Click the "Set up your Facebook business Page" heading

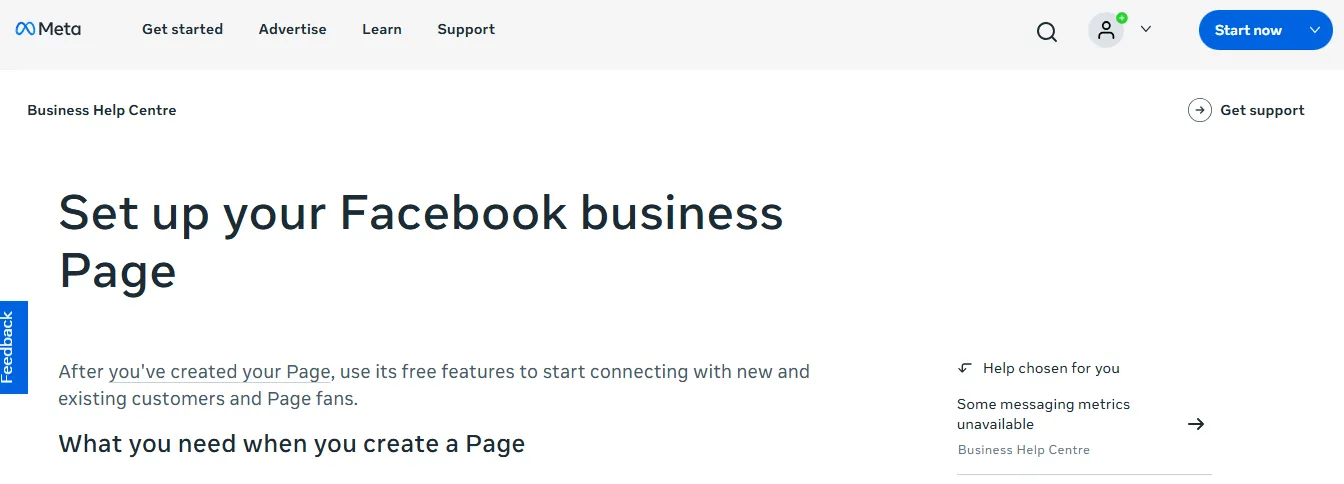coord(420,241)
